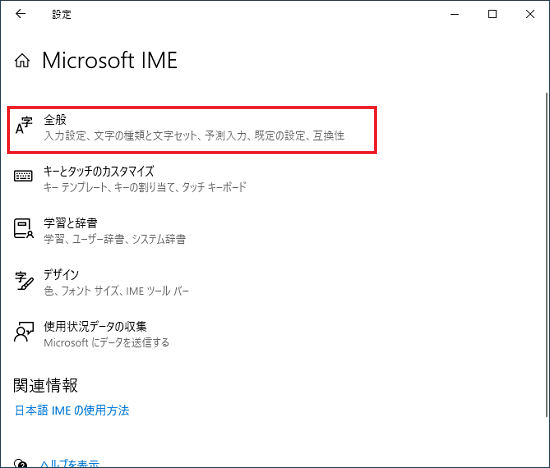The width and height of the screenshot is (550, 468).
Task: Click the brush icon for デザイン
Action: pos(24,281)
